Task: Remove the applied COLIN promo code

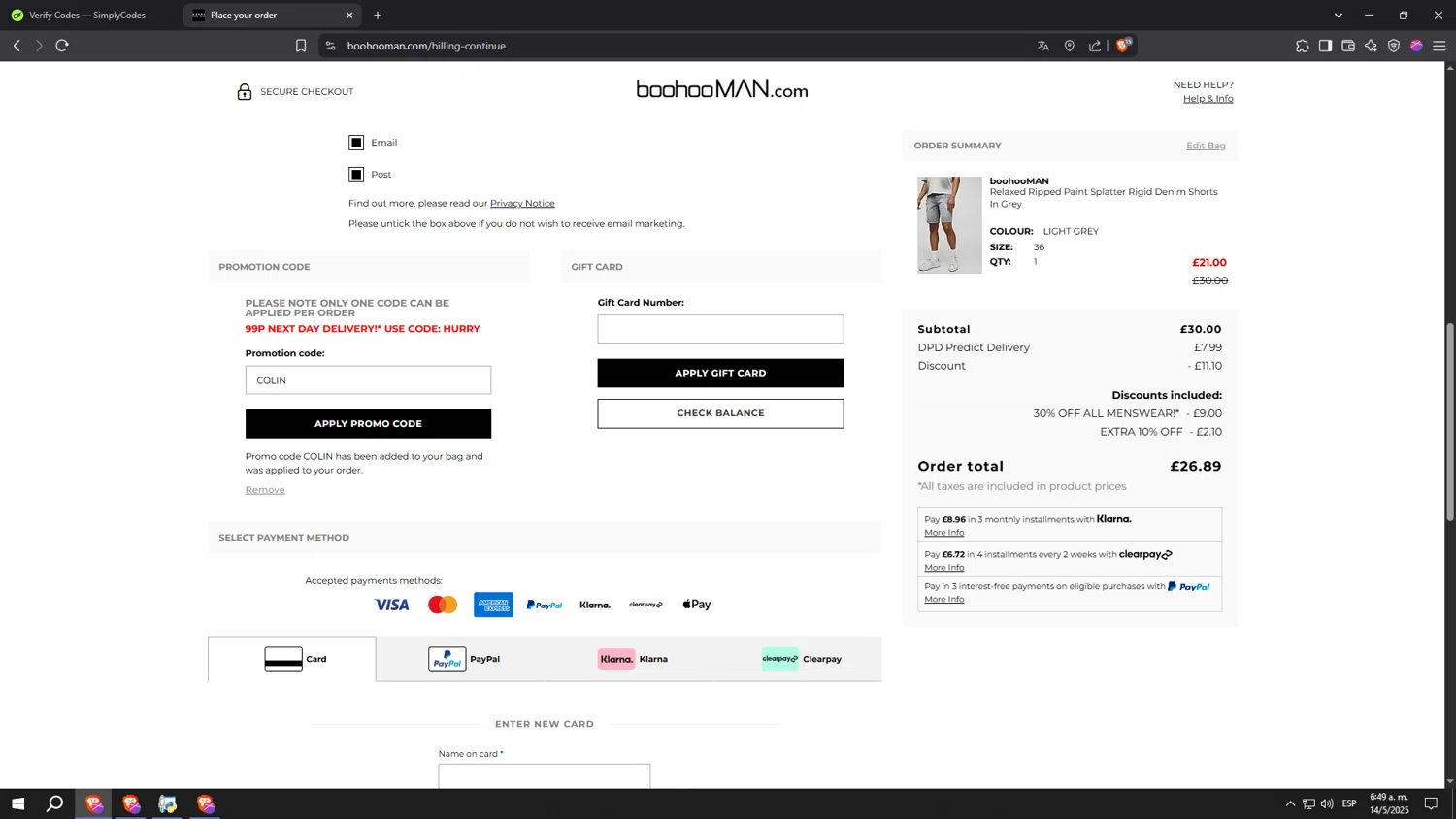Action: pos(265,490)
